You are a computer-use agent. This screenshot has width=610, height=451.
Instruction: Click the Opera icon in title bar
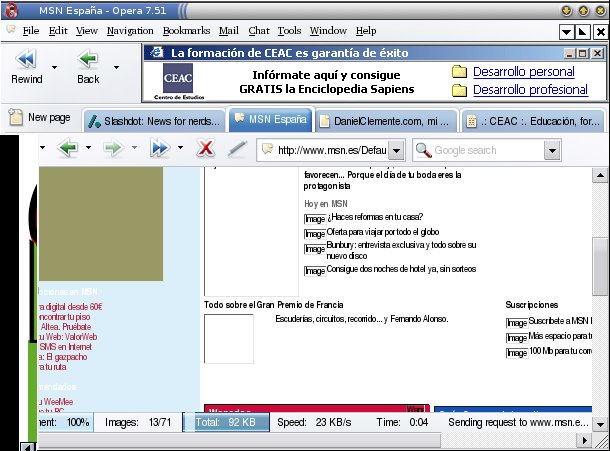(11, 10)
